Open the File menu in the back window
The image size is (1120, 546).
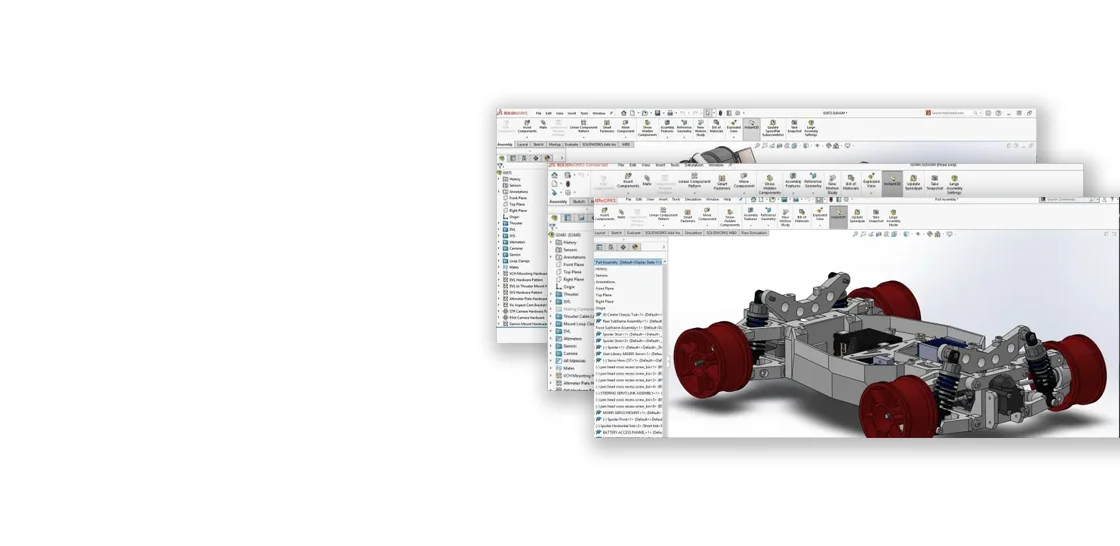pos(539,113)
